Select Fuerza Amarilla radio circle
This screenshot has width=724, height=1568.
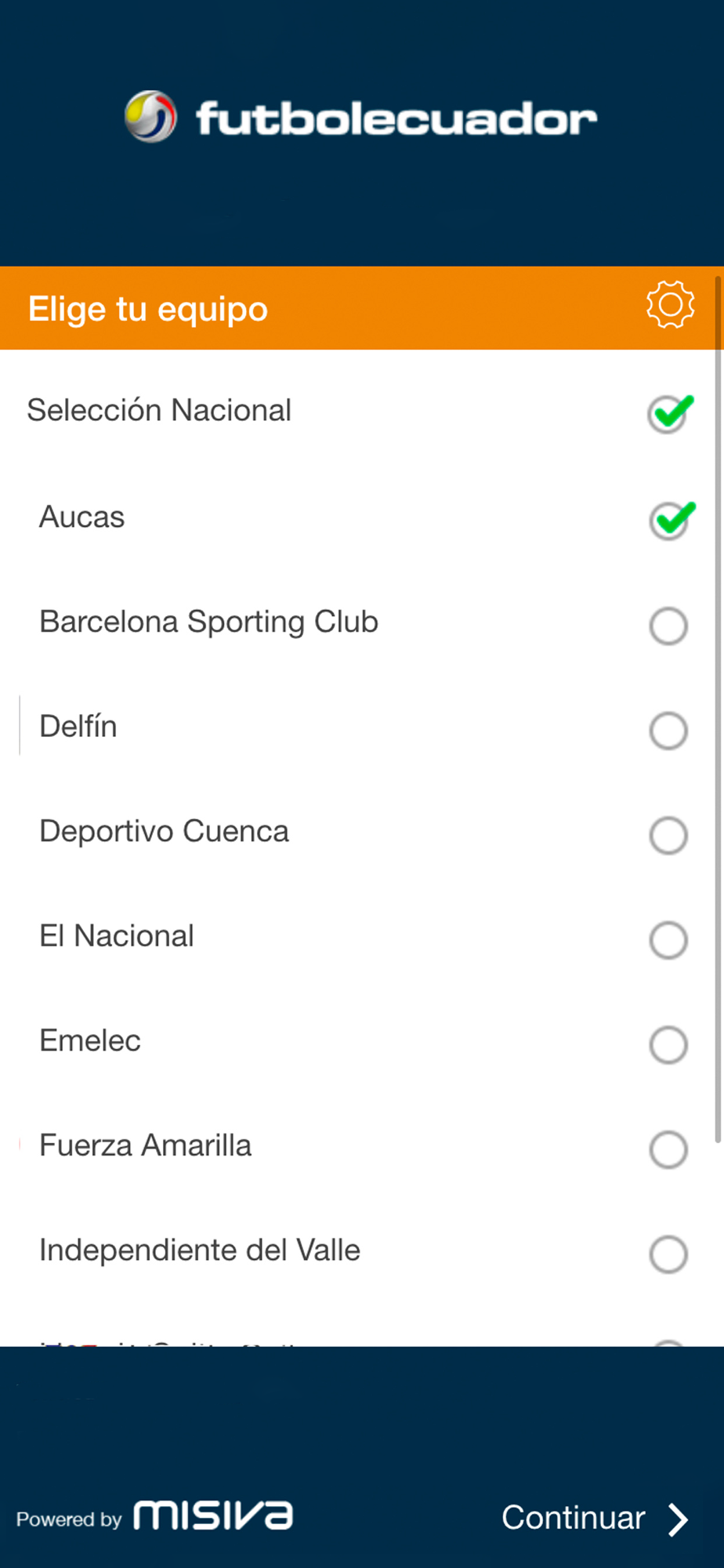[x=668, y=1149]
